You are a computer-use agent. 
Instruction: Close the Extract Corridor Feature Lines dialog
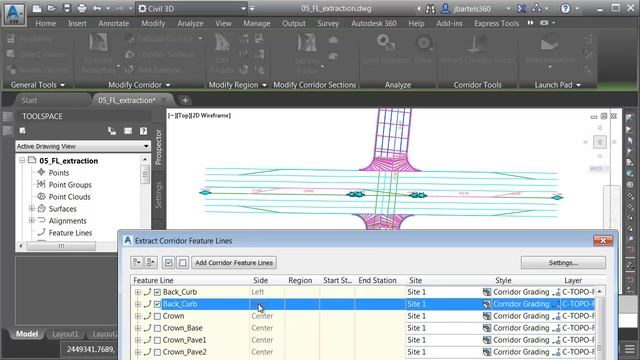coord(603,240)
